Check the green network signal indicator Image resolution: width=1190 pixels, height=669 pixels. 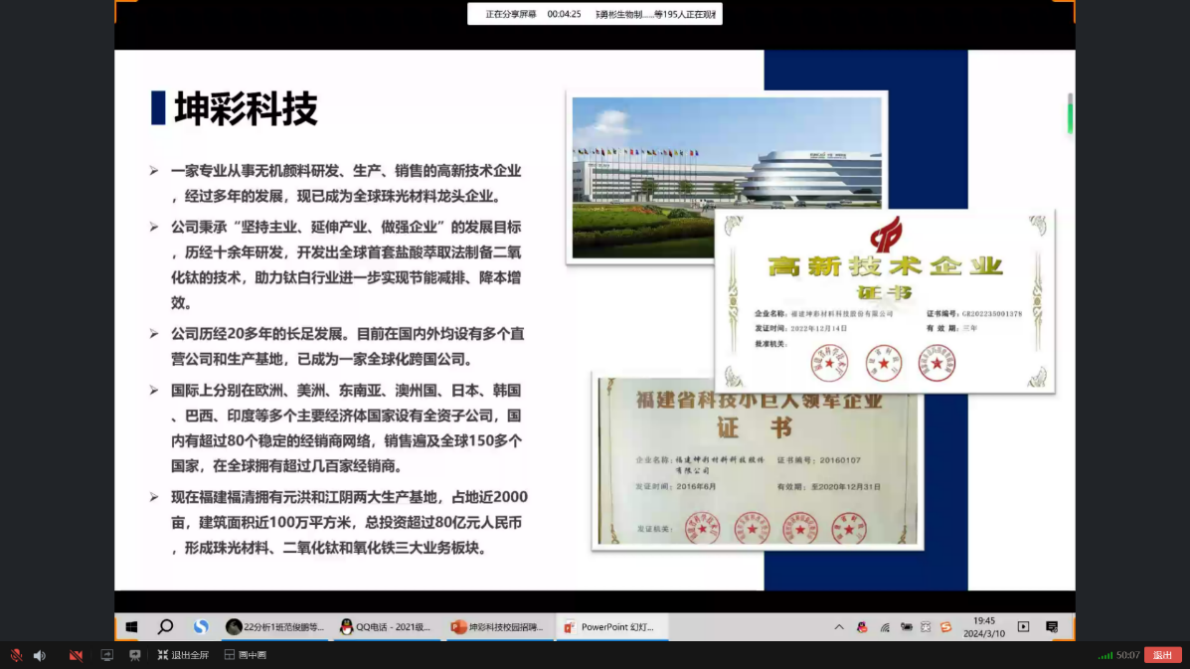pos(1105,655)
